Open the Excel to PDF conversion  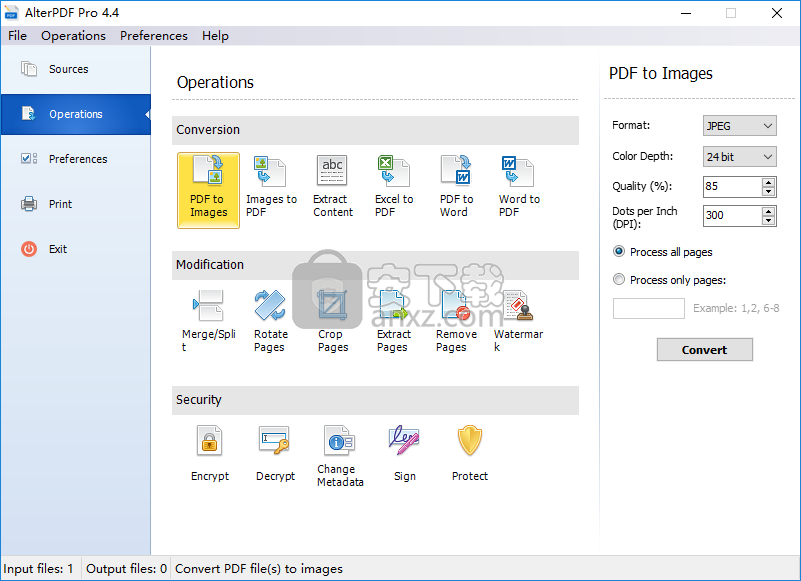click(x=394, y=188)
